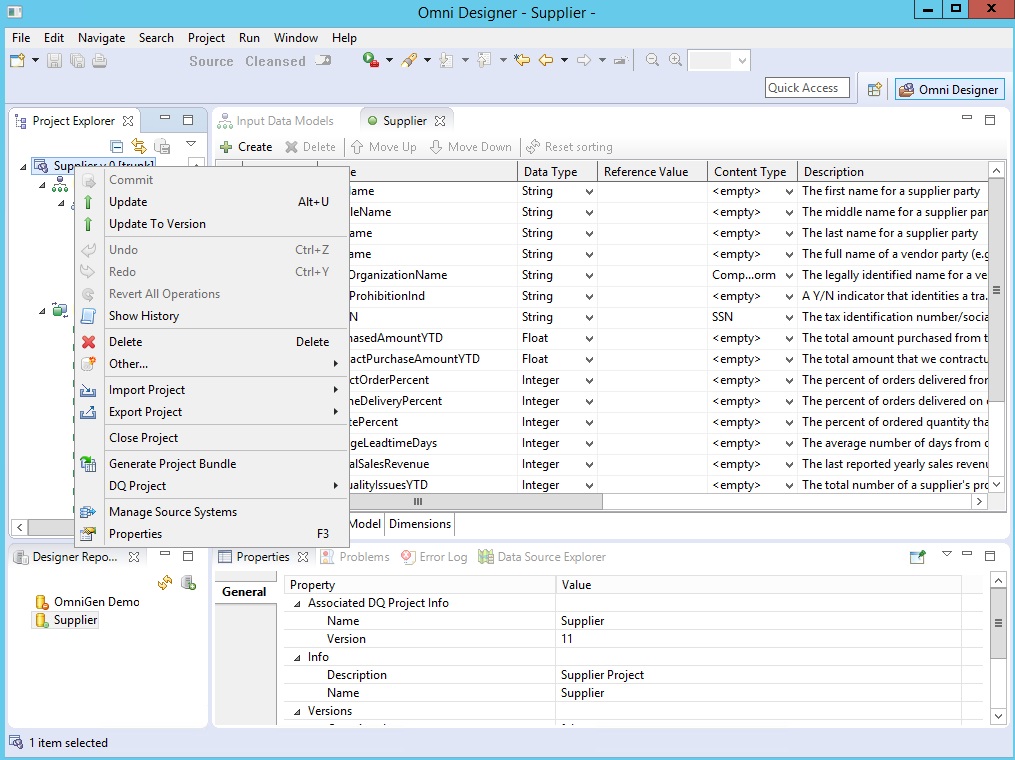Viewport: 1015px width, 760px height.
Task: Click the refresh icon in Designer Repository panel
Action: [x=165, y=583]
